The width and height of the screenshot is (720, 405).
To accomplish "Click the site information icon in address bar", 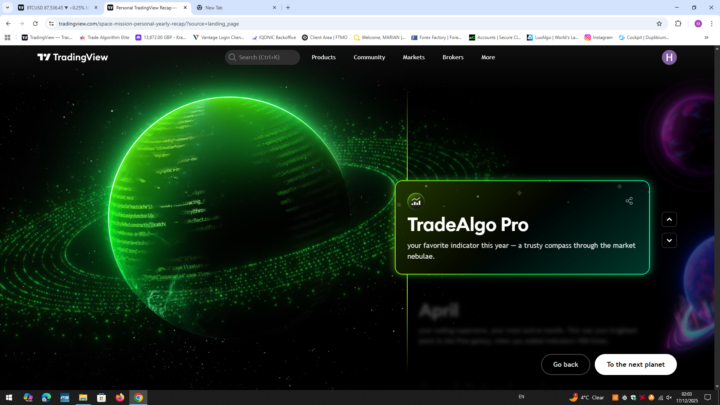I will coord(51,23).
